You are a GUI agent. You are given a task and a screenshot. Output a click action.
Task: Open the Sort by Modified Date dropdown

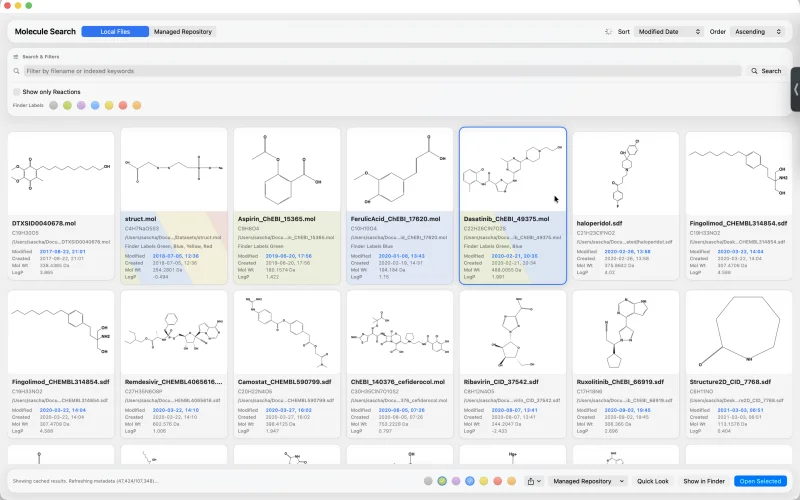pyautogui.click(x=668, y=32)
